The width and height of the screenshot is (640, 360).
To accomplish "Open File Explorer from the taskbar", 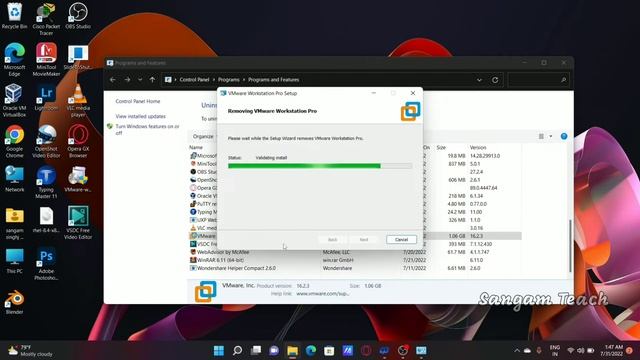I will pos(292,350).
